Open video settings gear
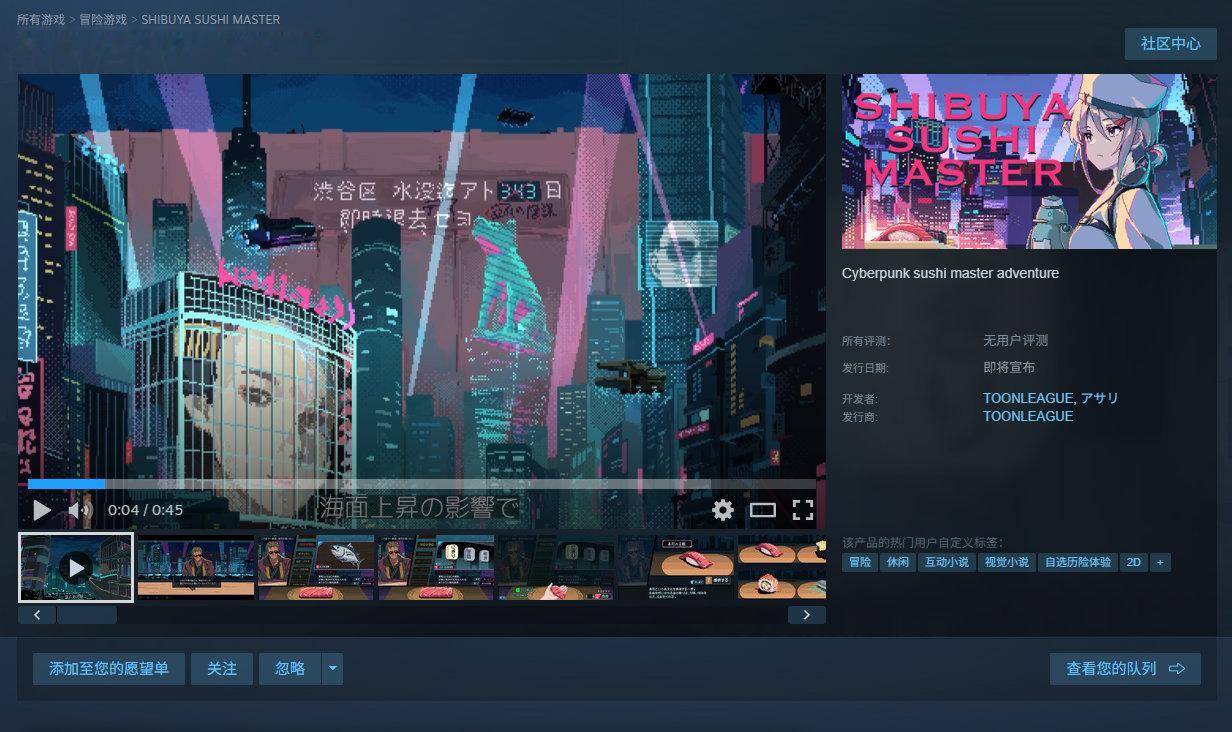This screenshot has height=732, width=1232. (723, 510)
